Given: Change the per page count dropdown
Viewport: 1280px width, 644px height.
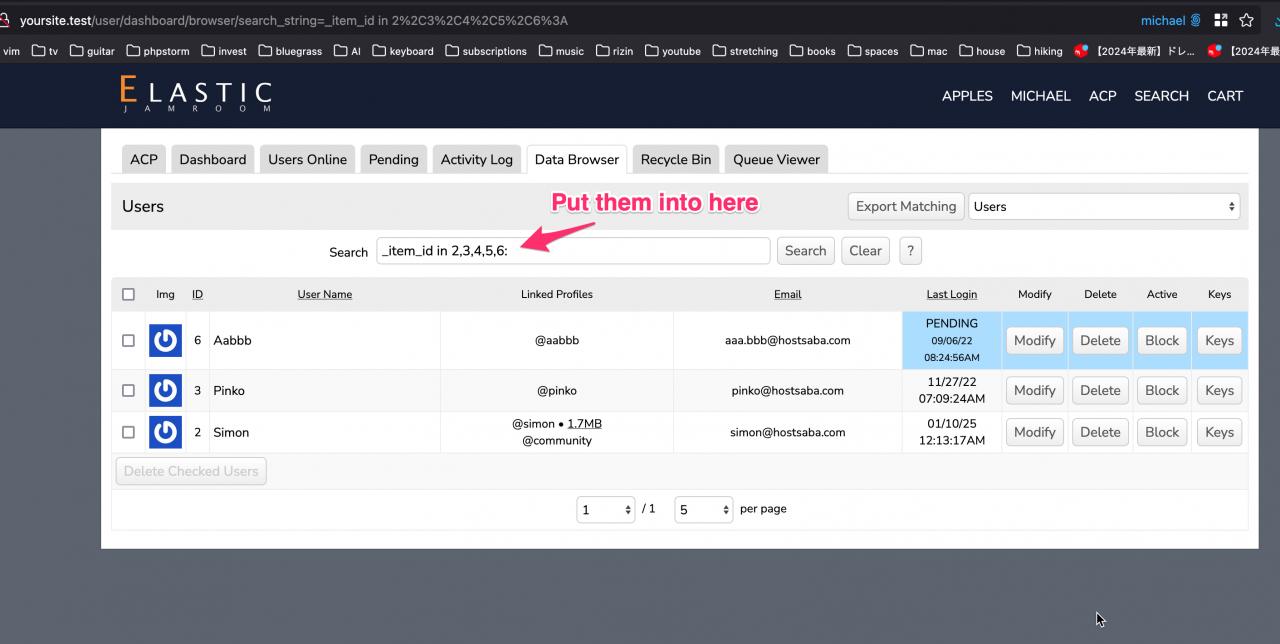Looking at the screenshot, I should pos(703,510).
